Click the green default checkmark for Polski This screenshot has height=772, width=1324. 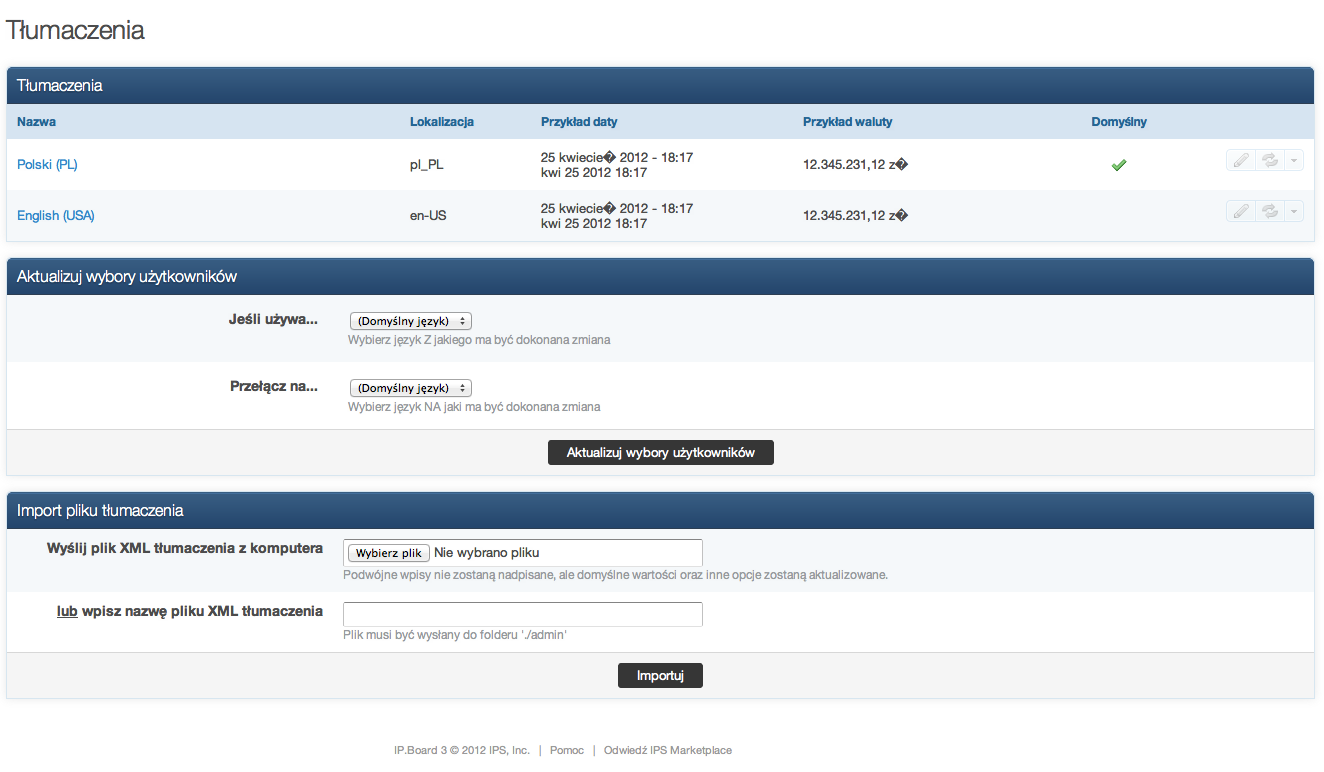1119,165
